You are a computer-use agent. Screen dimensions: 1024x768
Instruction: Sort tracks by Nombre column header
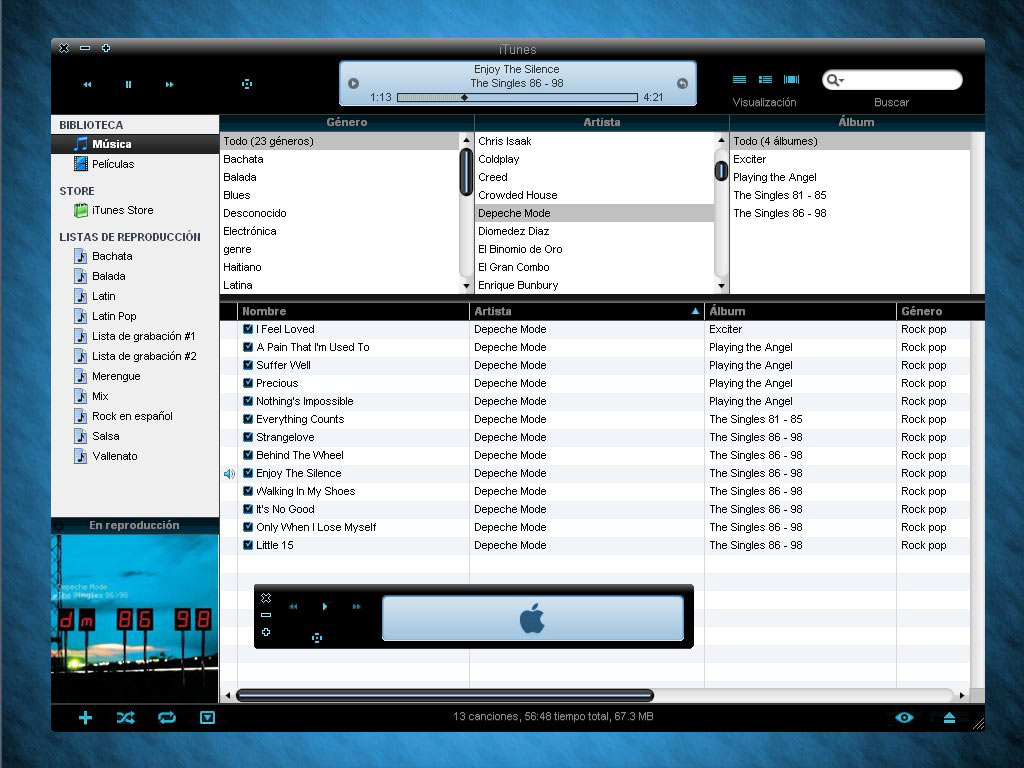(x=353, y=312)
